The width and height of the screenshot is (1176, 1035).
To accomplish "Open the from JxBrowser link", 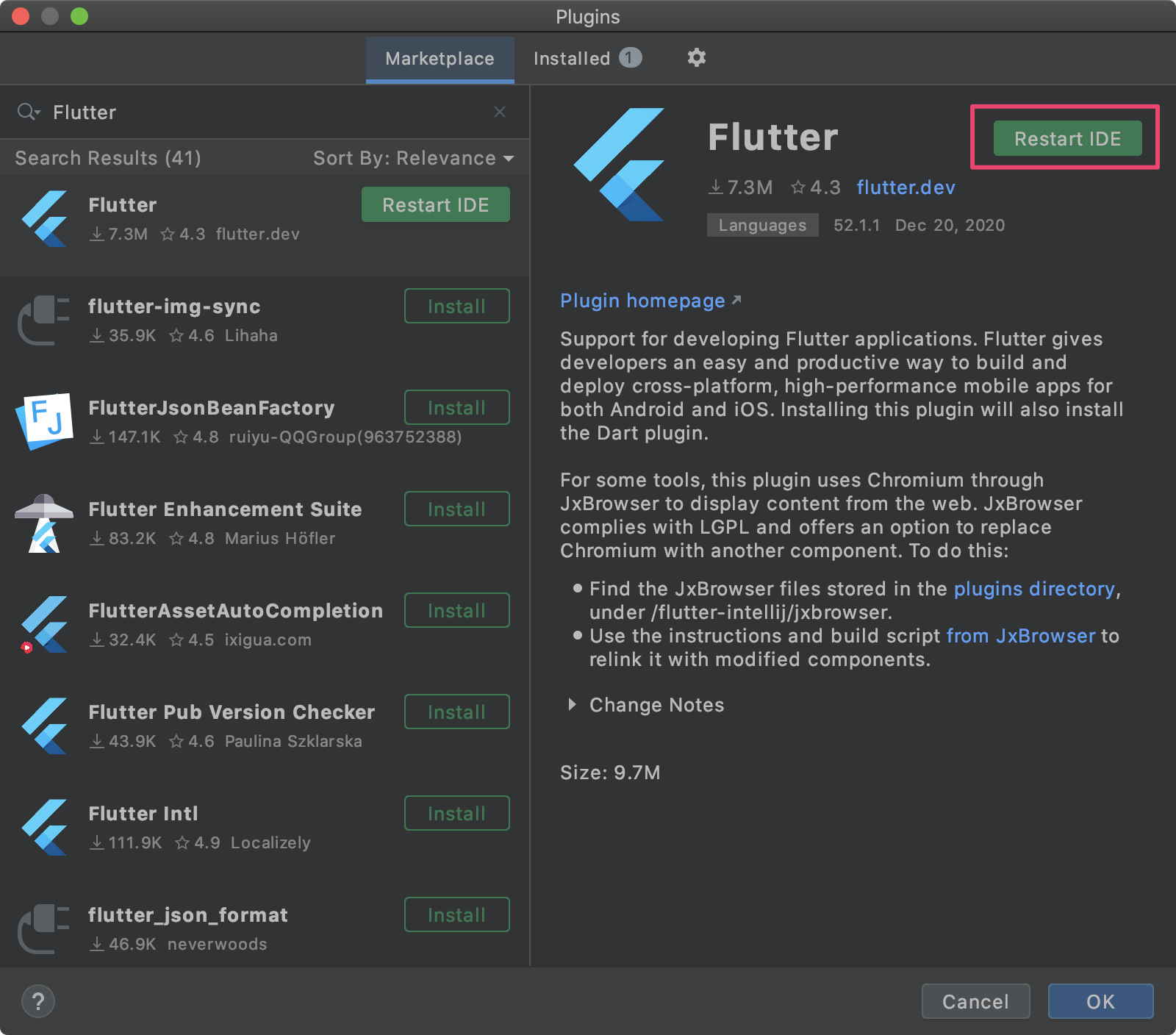I will (1021, 636).
